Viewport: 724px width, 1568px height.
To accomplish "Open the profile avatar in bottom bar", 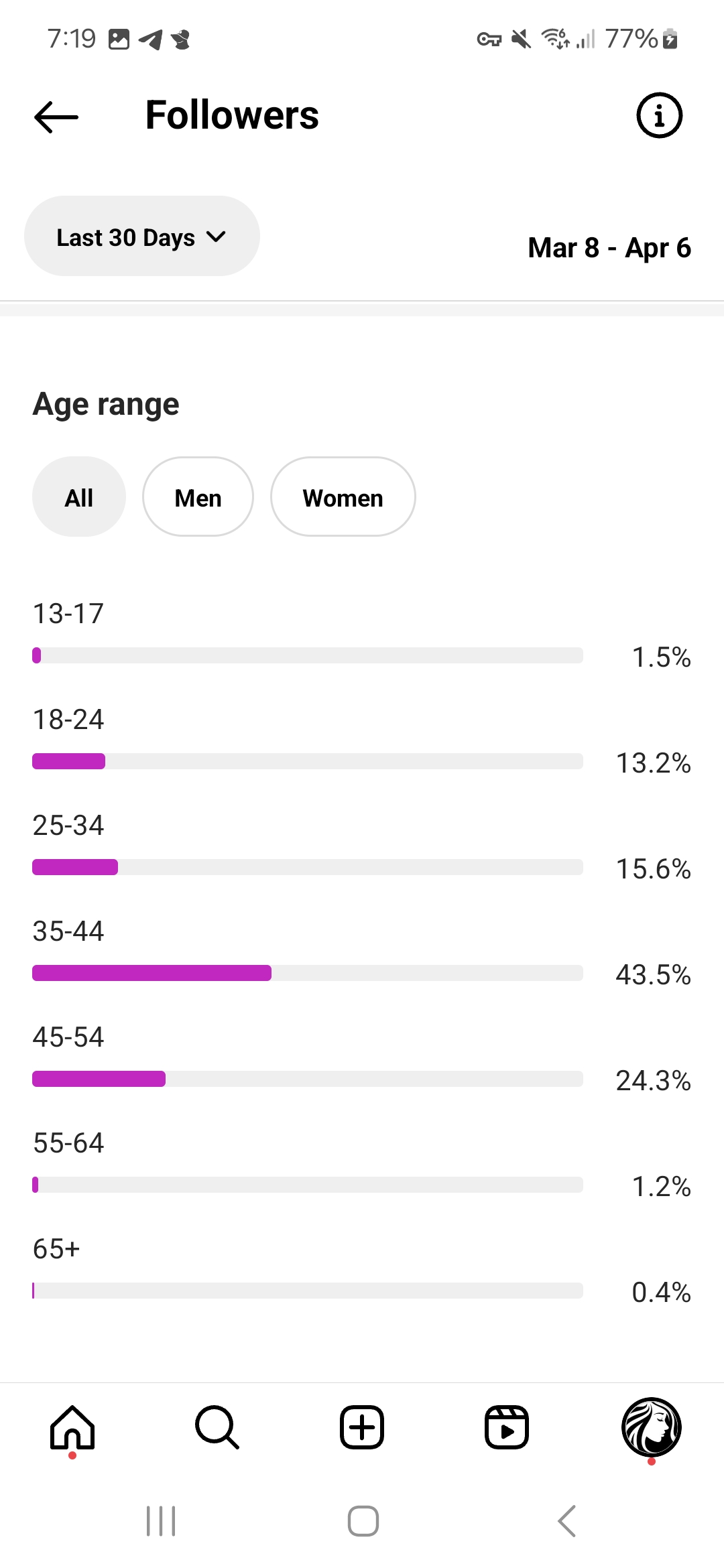I will click(652, 1427).
